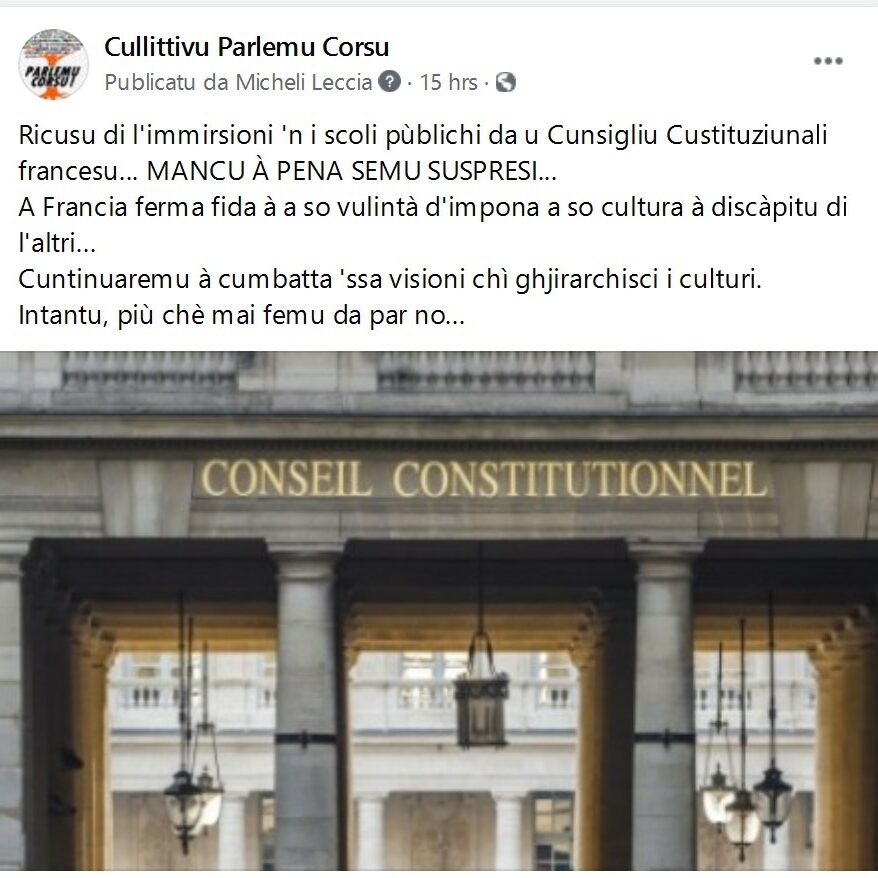Click the MANCU À PENA SEMU SUSPRESI text

[351, 171]
